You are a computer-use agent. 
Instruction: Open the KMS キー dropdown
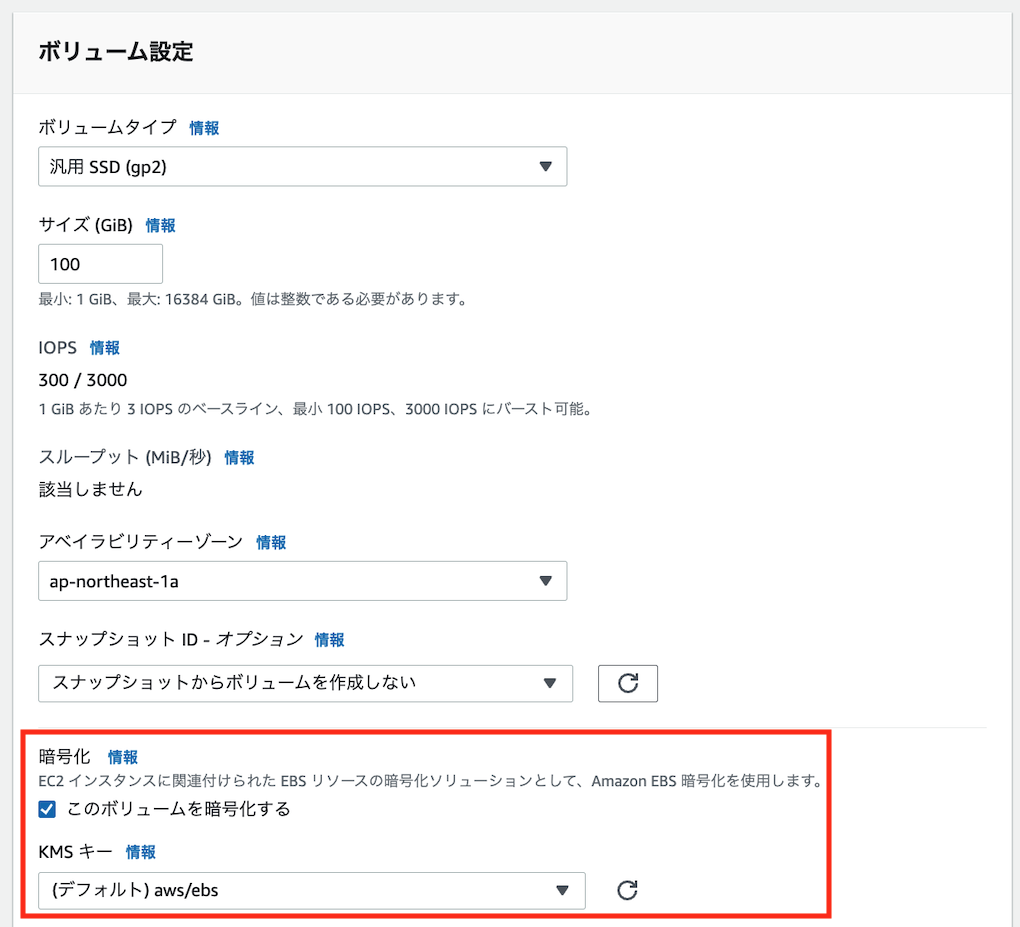pyautogui.click(x=312, y=890)
